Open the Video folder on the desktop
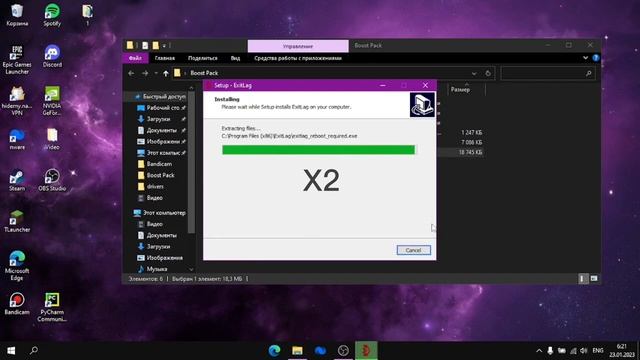This screenshot has width=640, height=360. click(52, 139)
